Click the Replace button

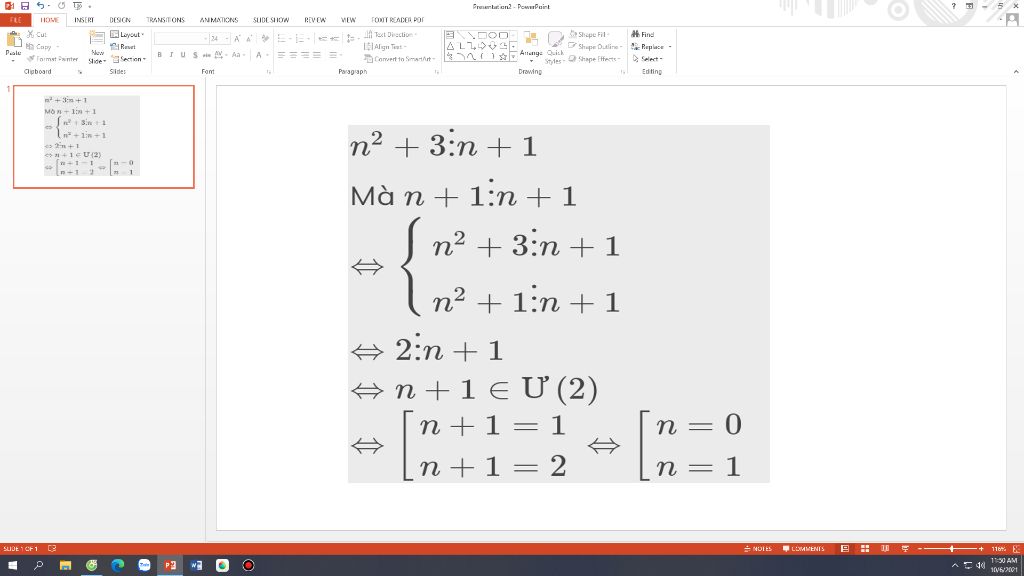click(x=651, y=46)
